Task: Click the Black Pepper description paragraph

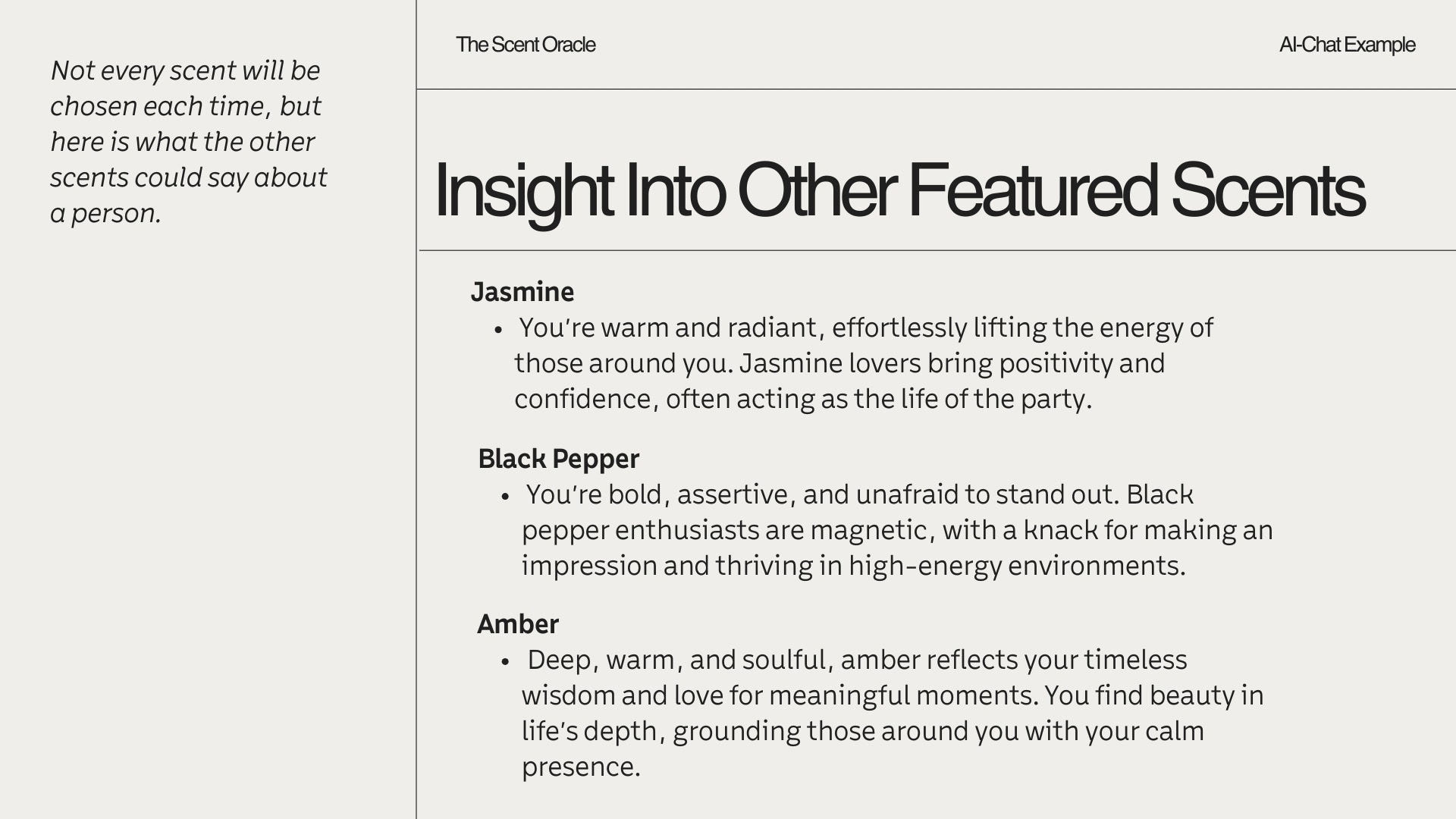Action: (x=897, y=530)
